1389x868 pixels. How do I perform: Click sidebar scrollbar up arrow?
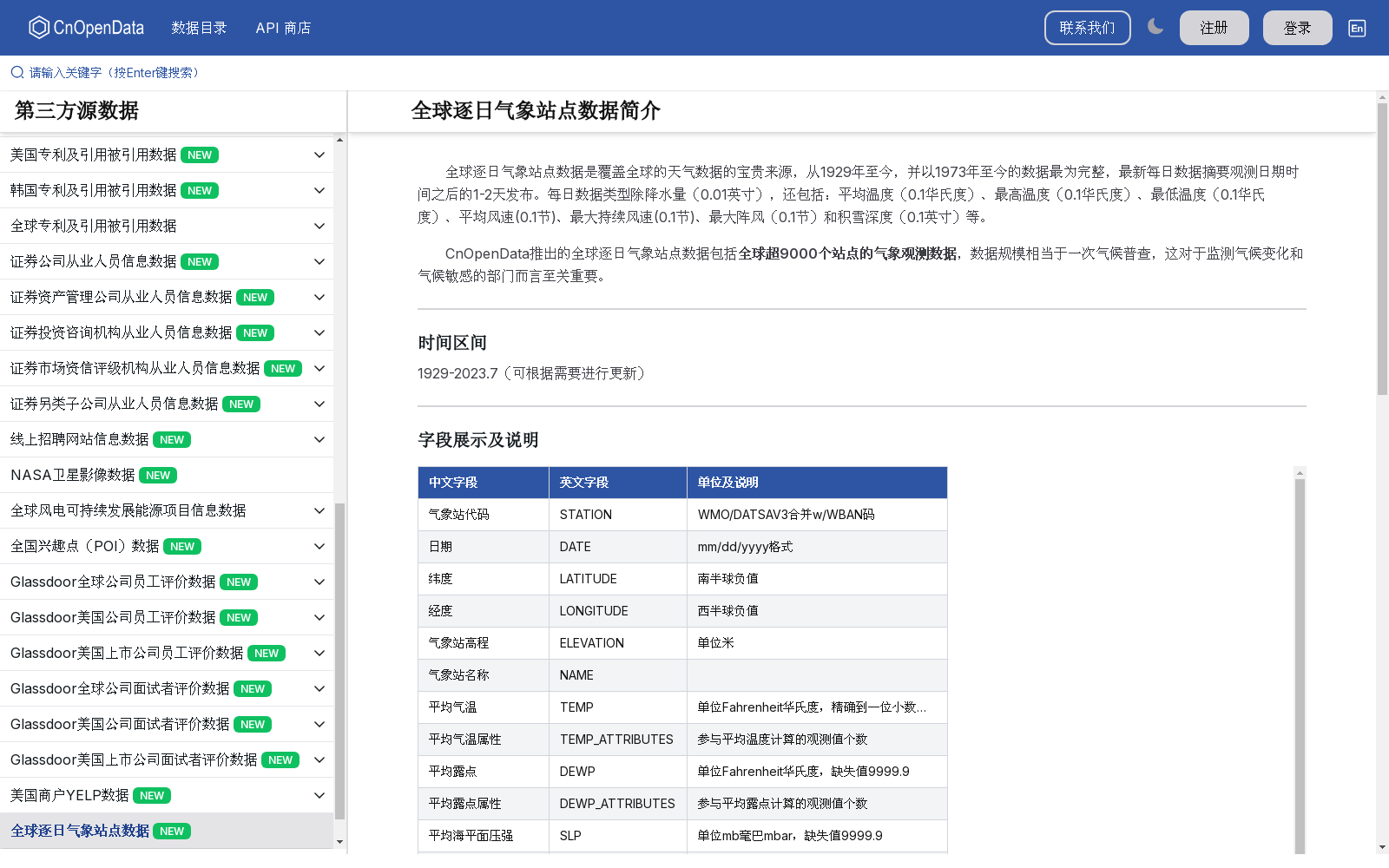point(339,140)
